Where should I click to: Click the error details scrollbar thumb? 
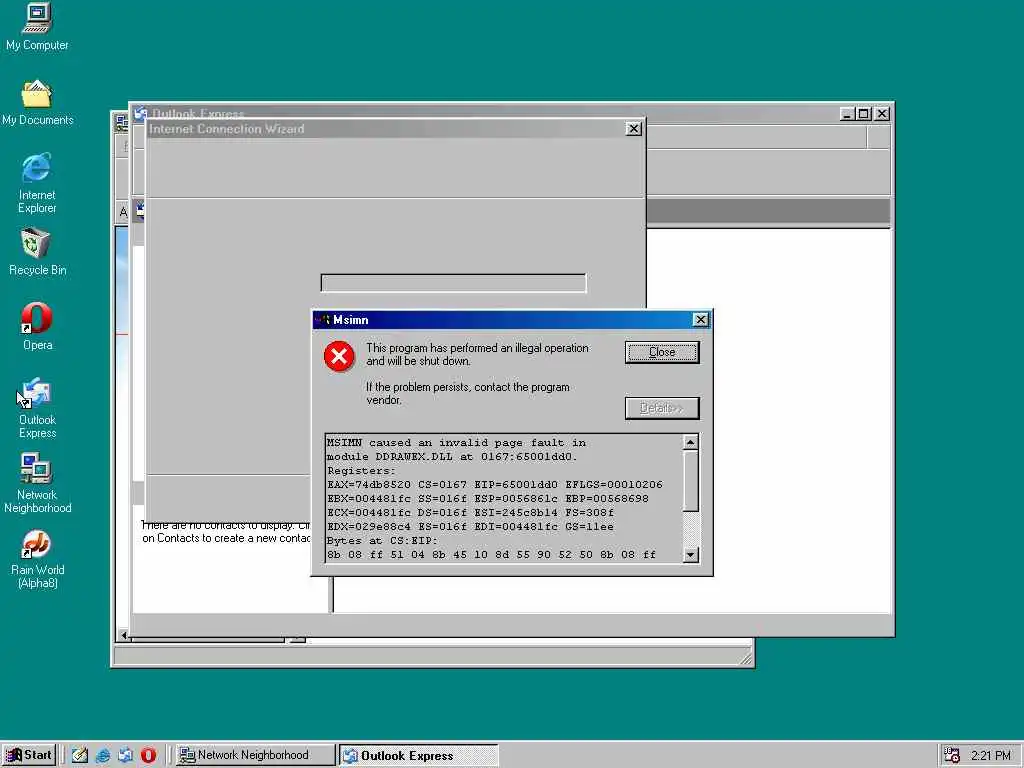[691, 481]
